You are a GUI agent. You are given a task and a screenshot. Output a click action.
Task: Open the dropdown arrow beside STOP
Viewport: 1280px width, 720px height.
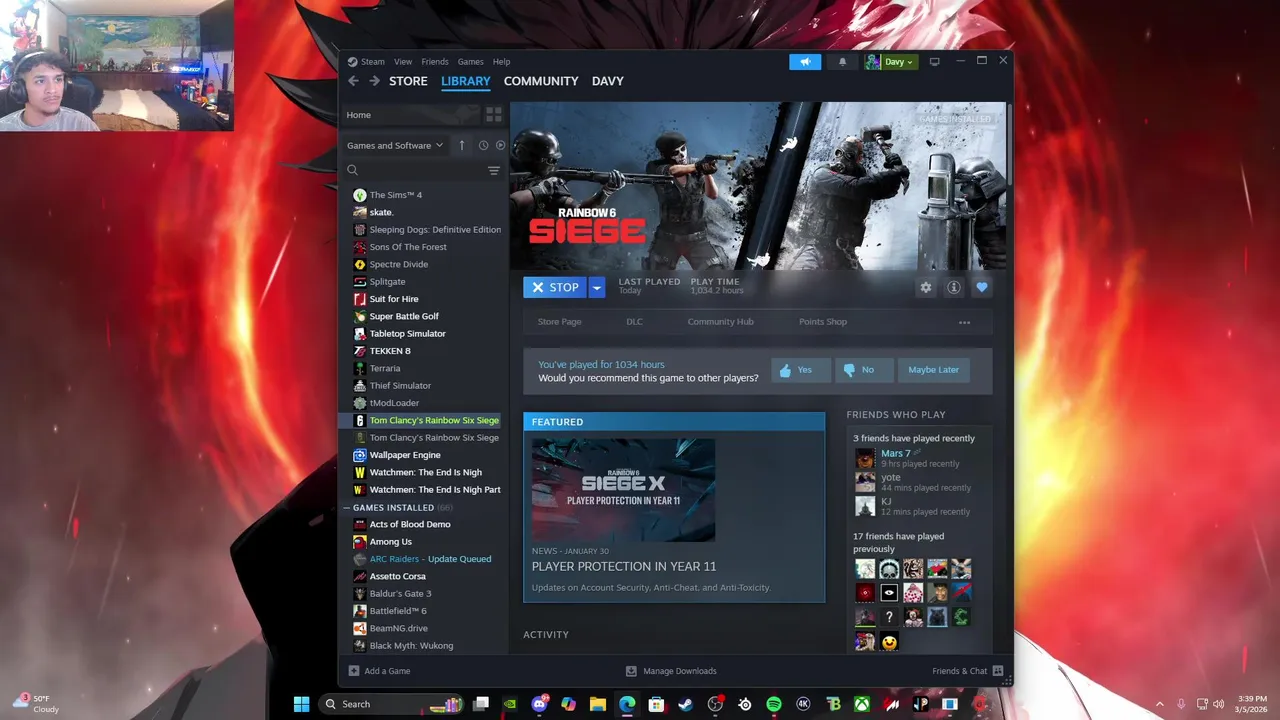(597, 287)
